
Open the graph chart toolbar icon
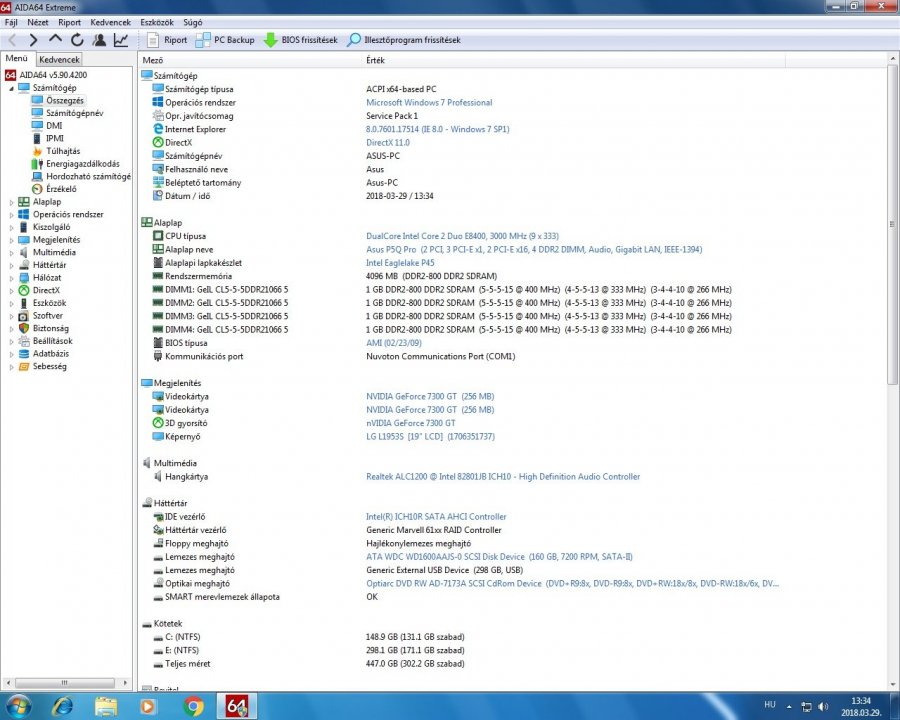coord(121,40)
